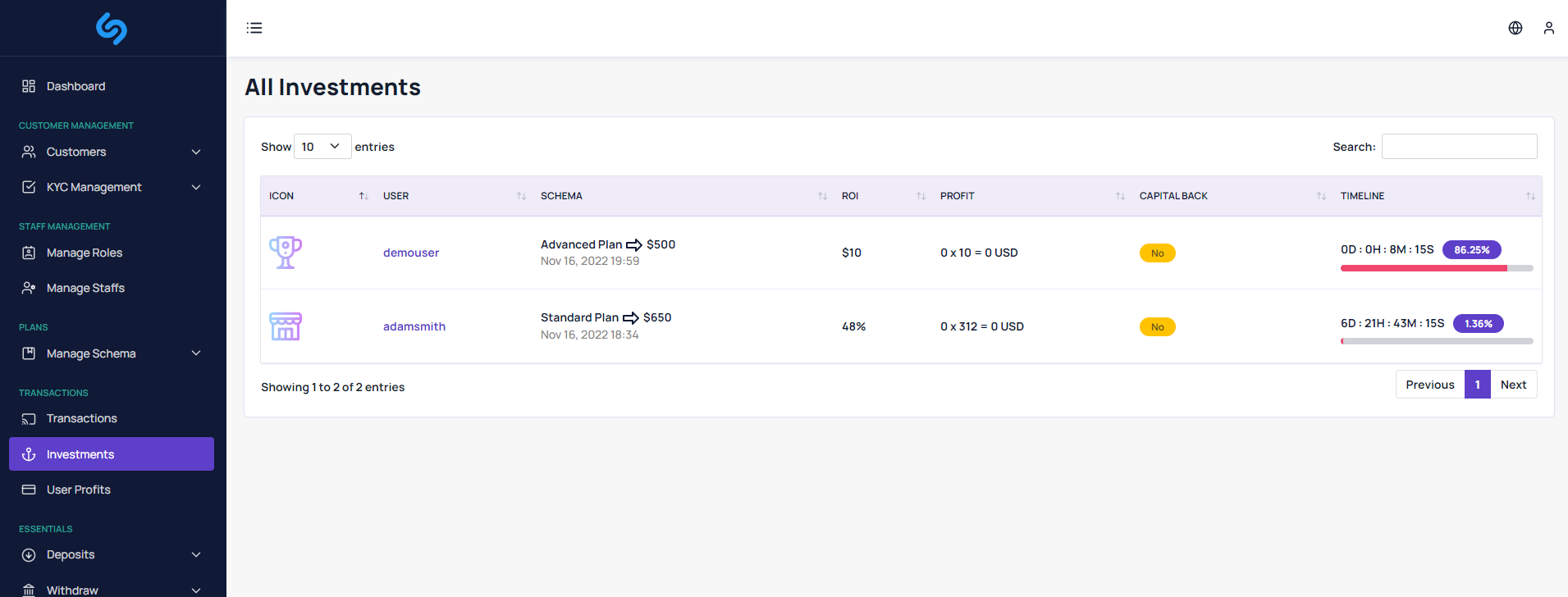
Task: Open User Profits menu item
Action: click(x=79, y=490)
